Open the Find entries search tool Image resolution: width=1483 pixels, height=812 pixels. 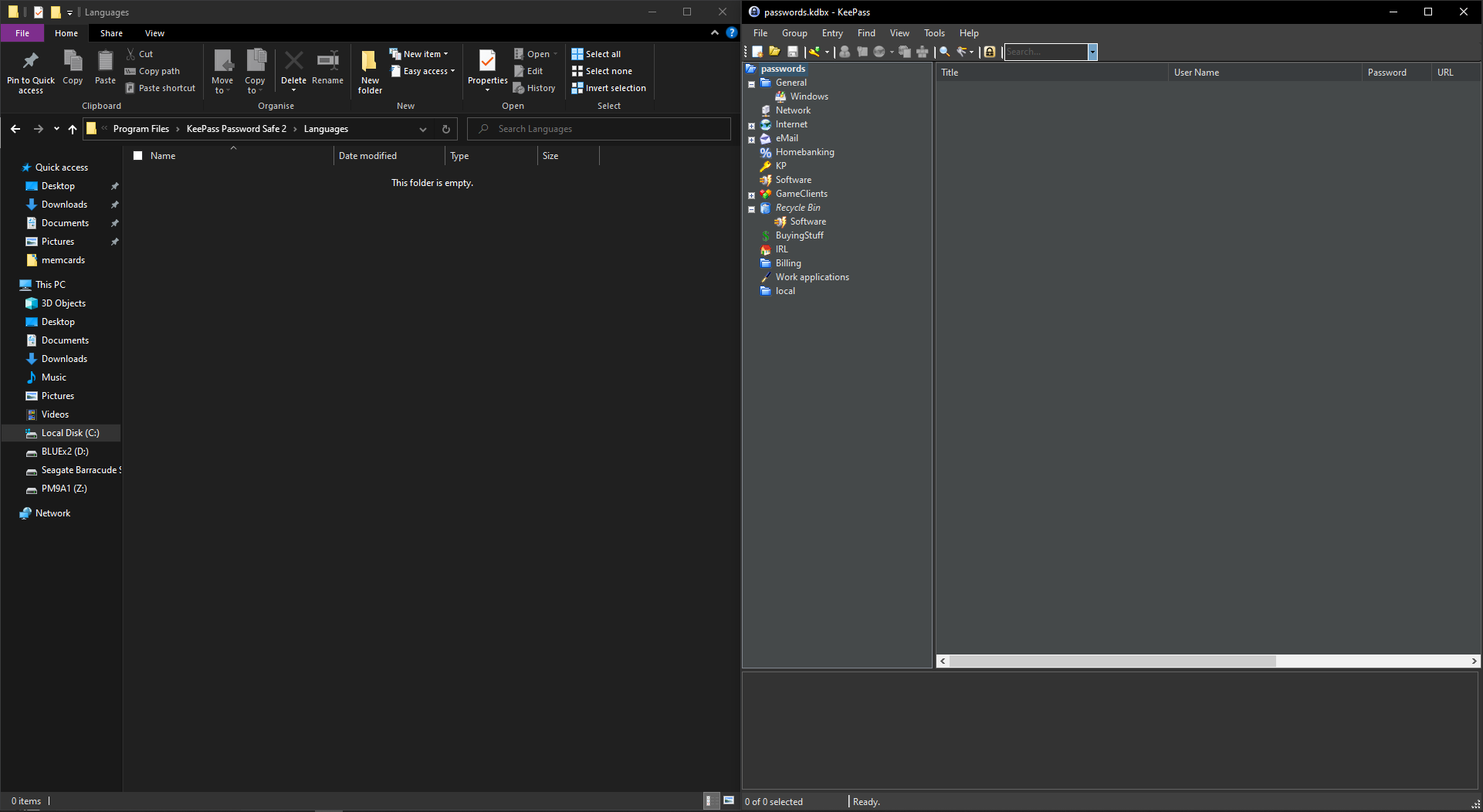tap(943, 52)
